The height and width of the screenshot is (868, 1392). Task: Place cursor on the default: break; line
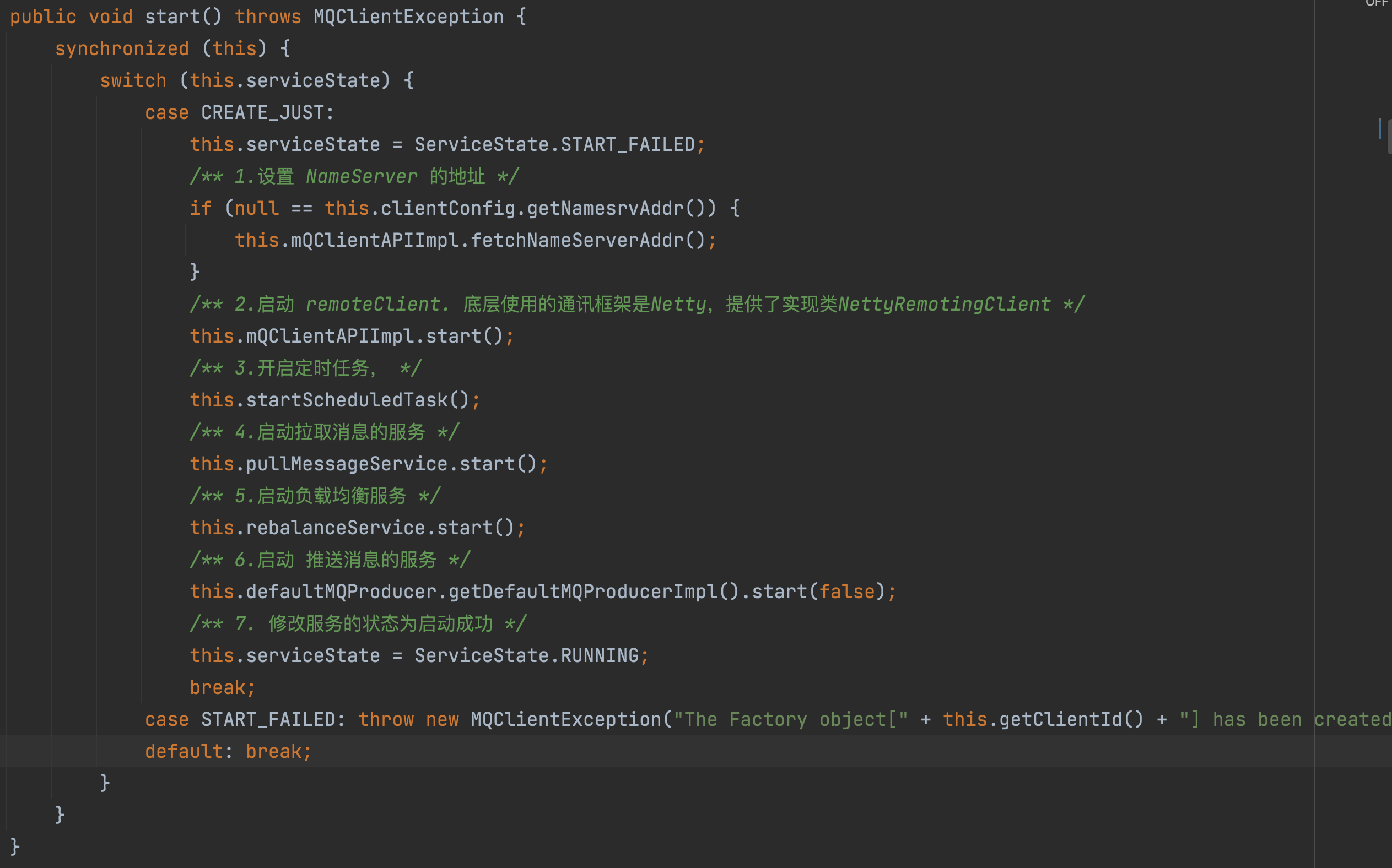click(228, 751)
